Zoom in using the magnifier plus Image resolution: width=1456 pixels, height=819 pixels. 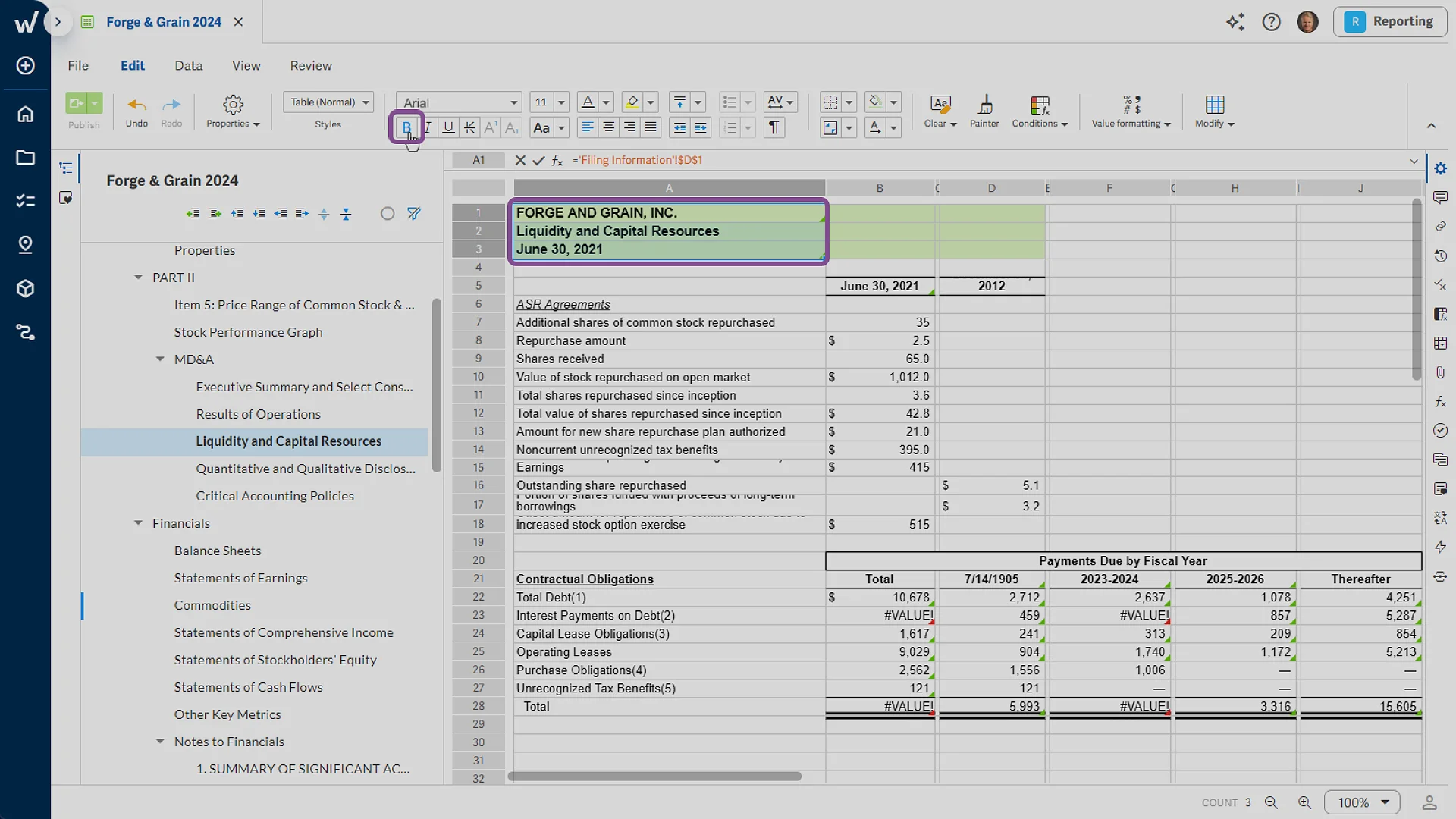(1304, 802)
